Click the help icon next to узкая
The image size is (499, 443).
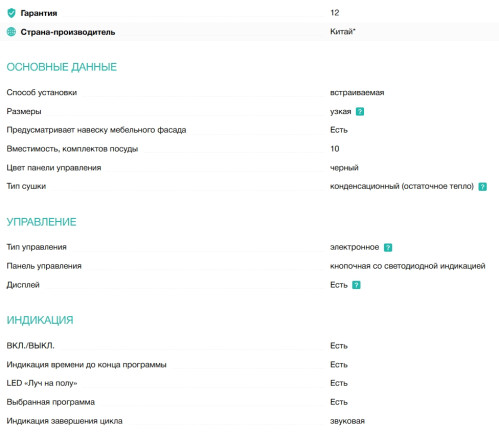pyautogui.click(x=360, y=111)
